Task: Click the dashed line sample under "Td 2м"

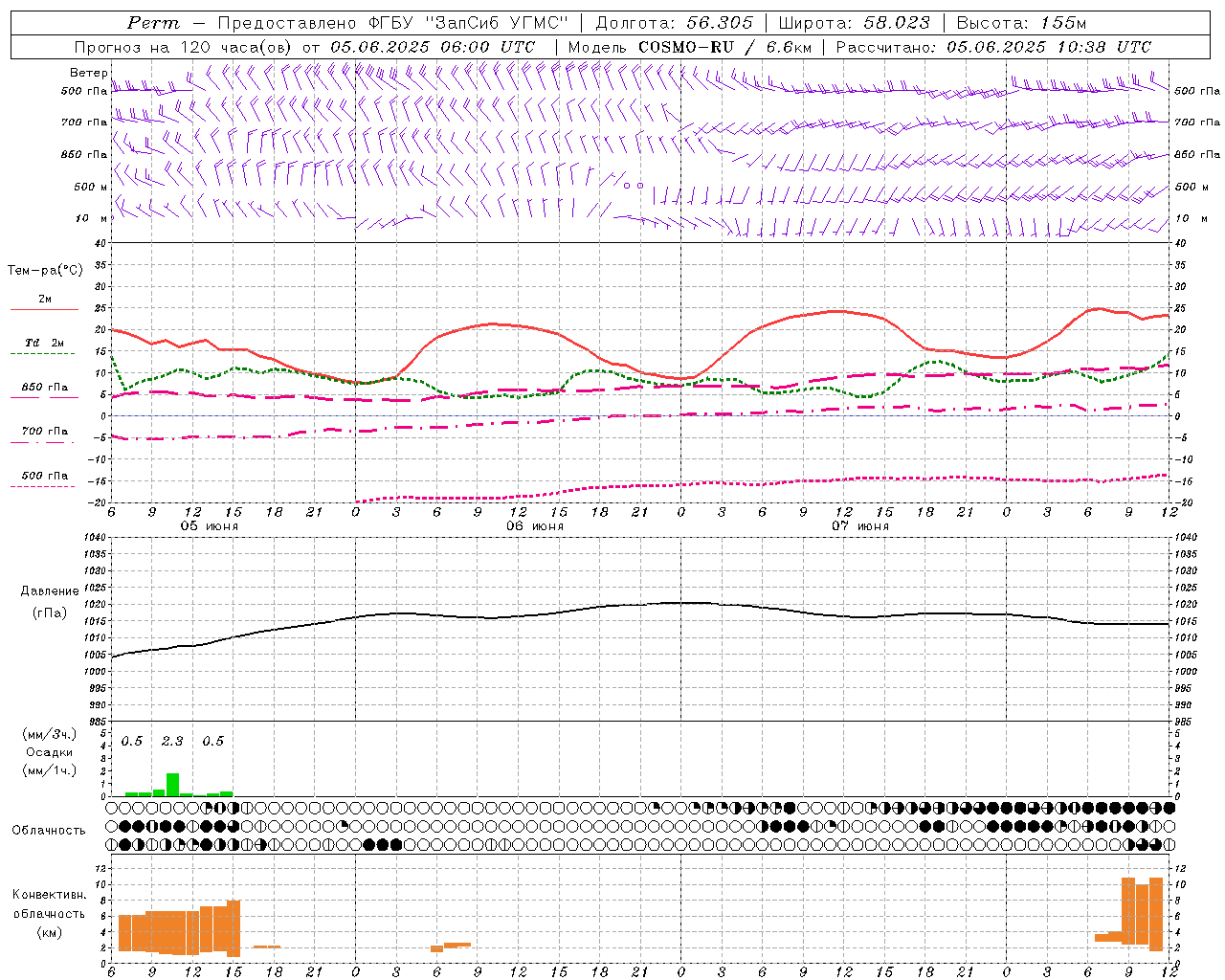Action: pos(43,354)
